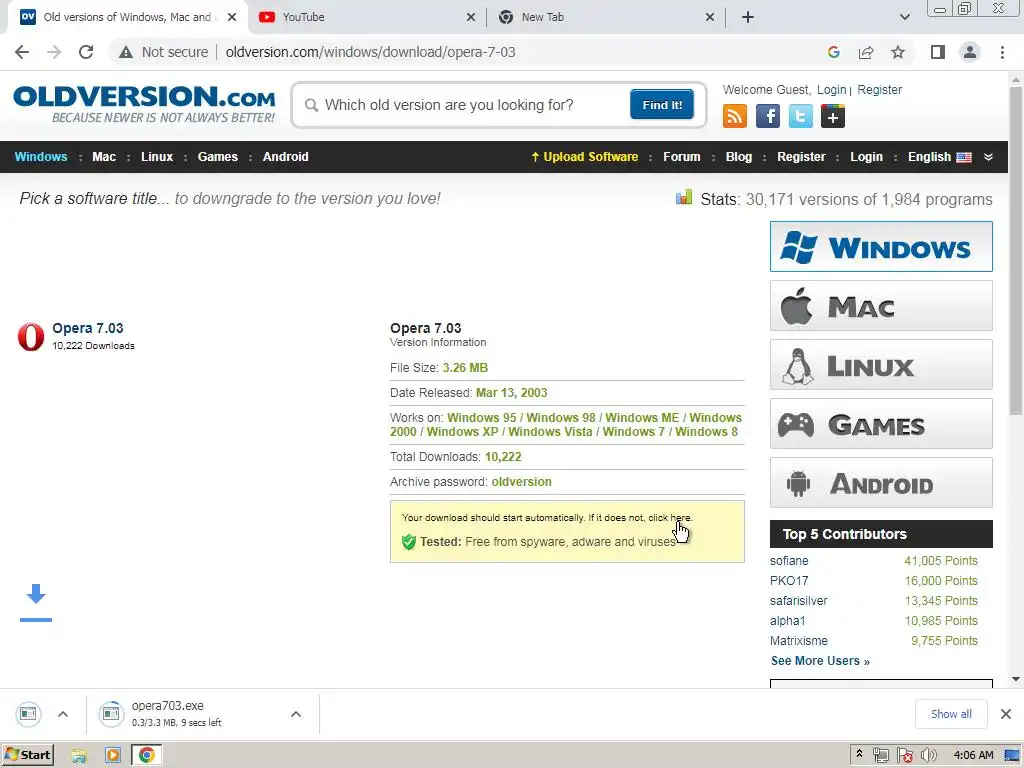The image size is (1024, 768).
Task: Expand the tab search dropdown arrow
Action: coord(904,17)
